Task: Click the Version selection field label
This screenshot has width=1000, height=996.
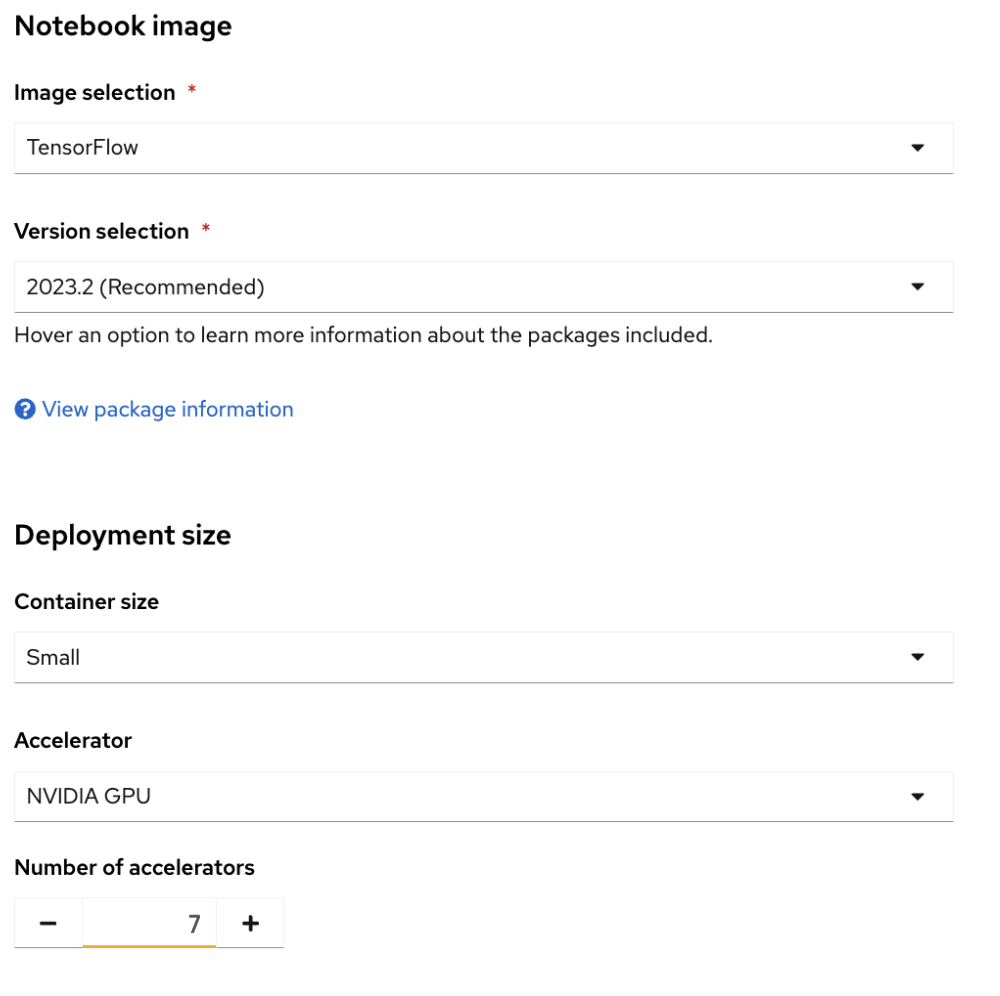Action: (x=101, y=231)
